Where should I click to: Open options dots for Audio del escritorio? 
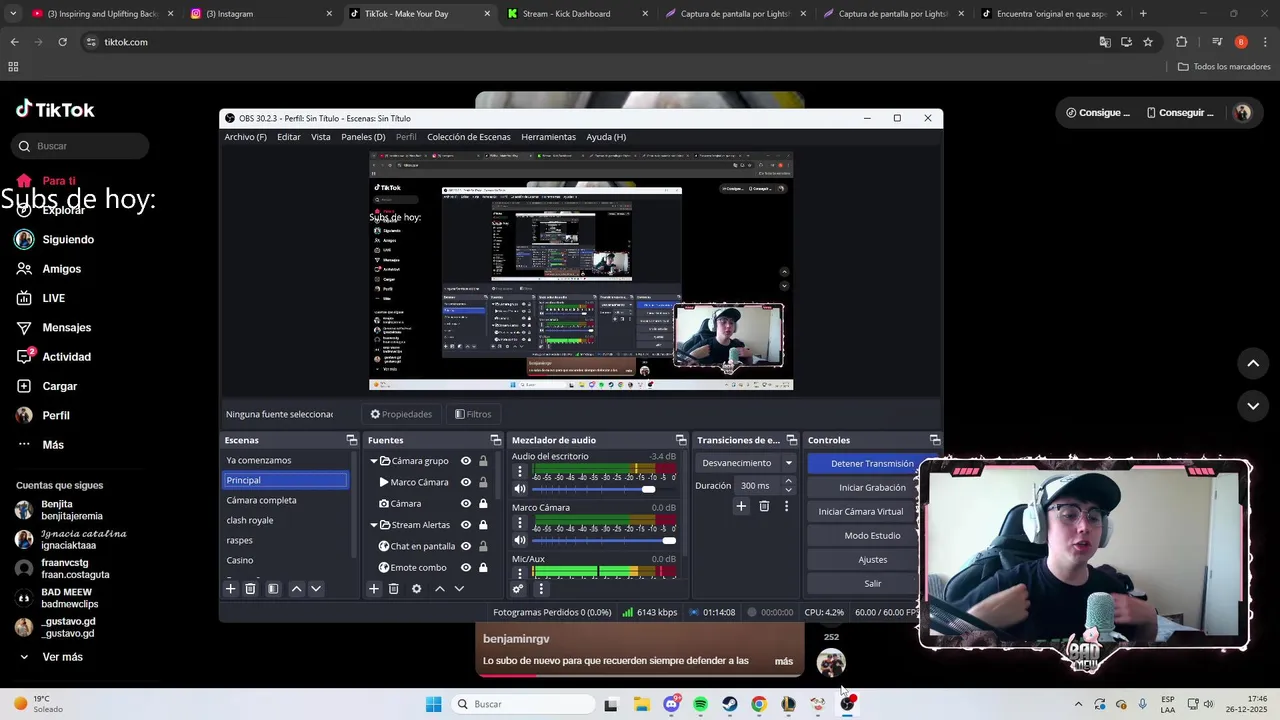(519, 471)
